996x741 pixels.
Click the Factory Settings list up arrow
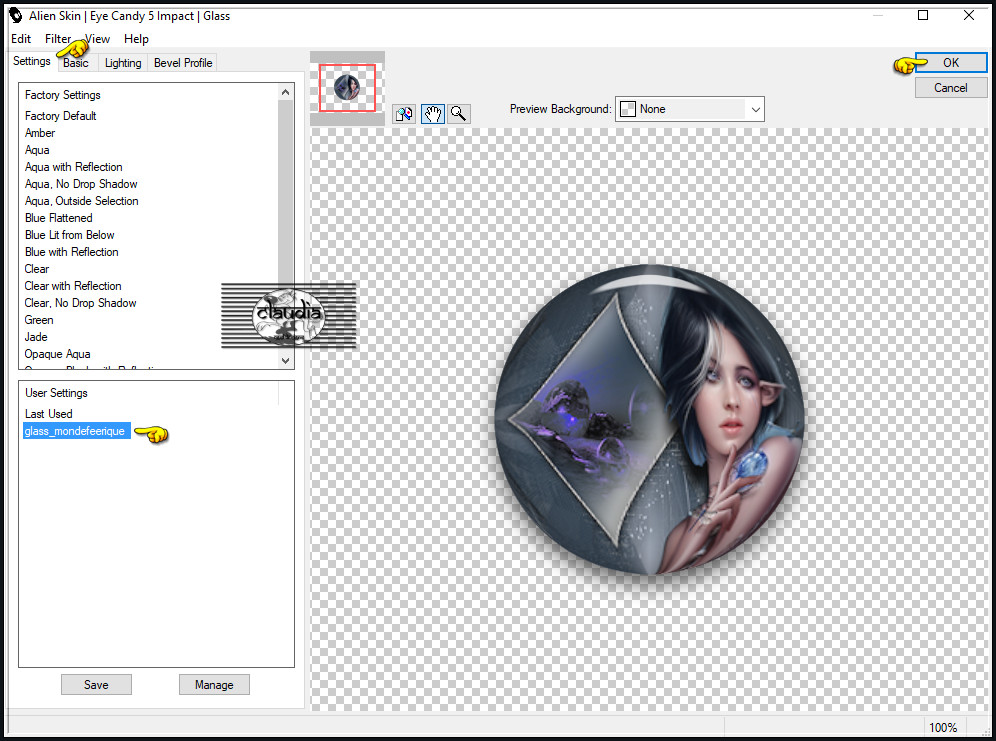(x=285, y=92)
